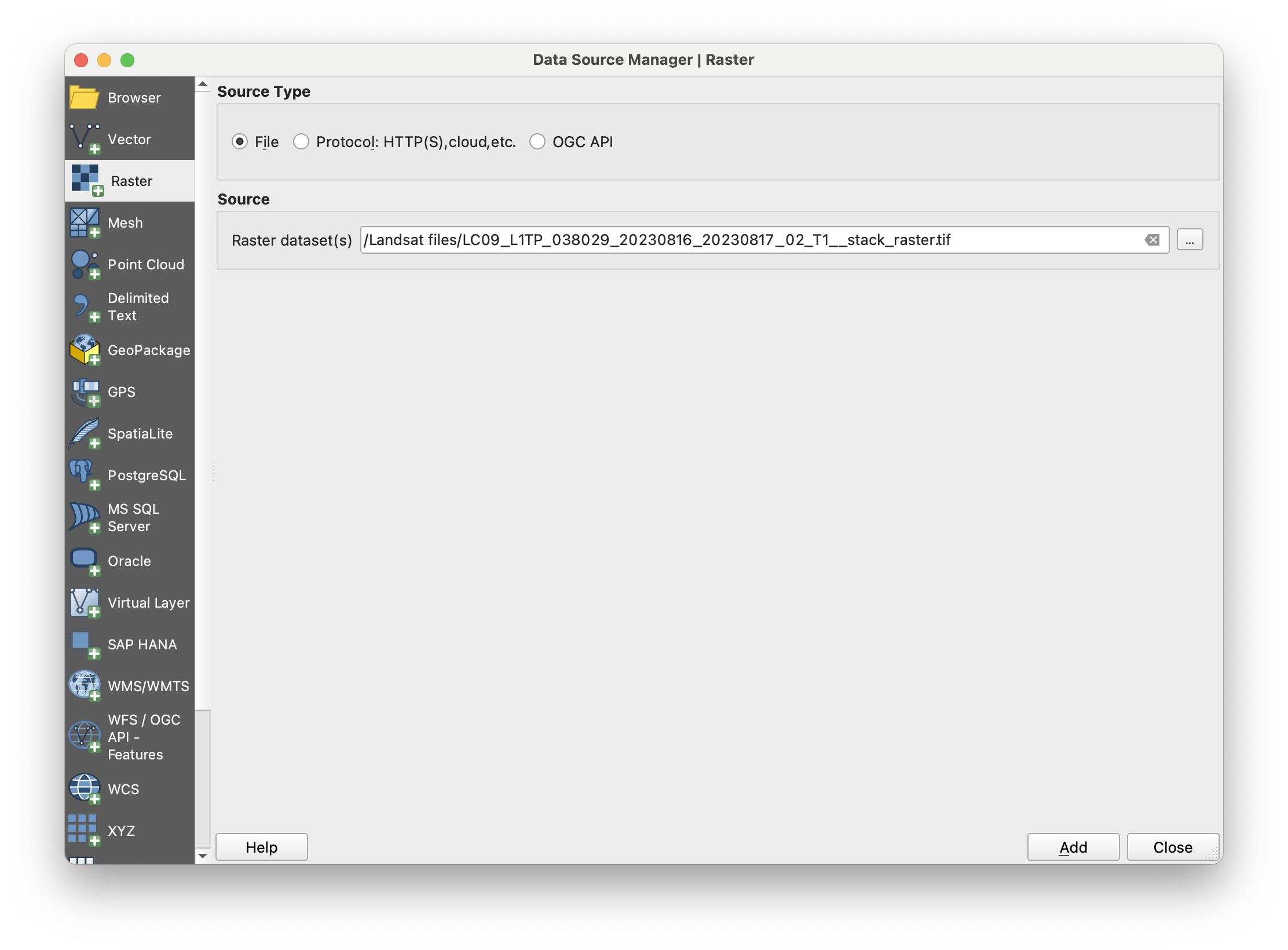Viewport: 1288px width, 950px height.
Task: Open the Browser source icon
Action: tap(85, 97)
